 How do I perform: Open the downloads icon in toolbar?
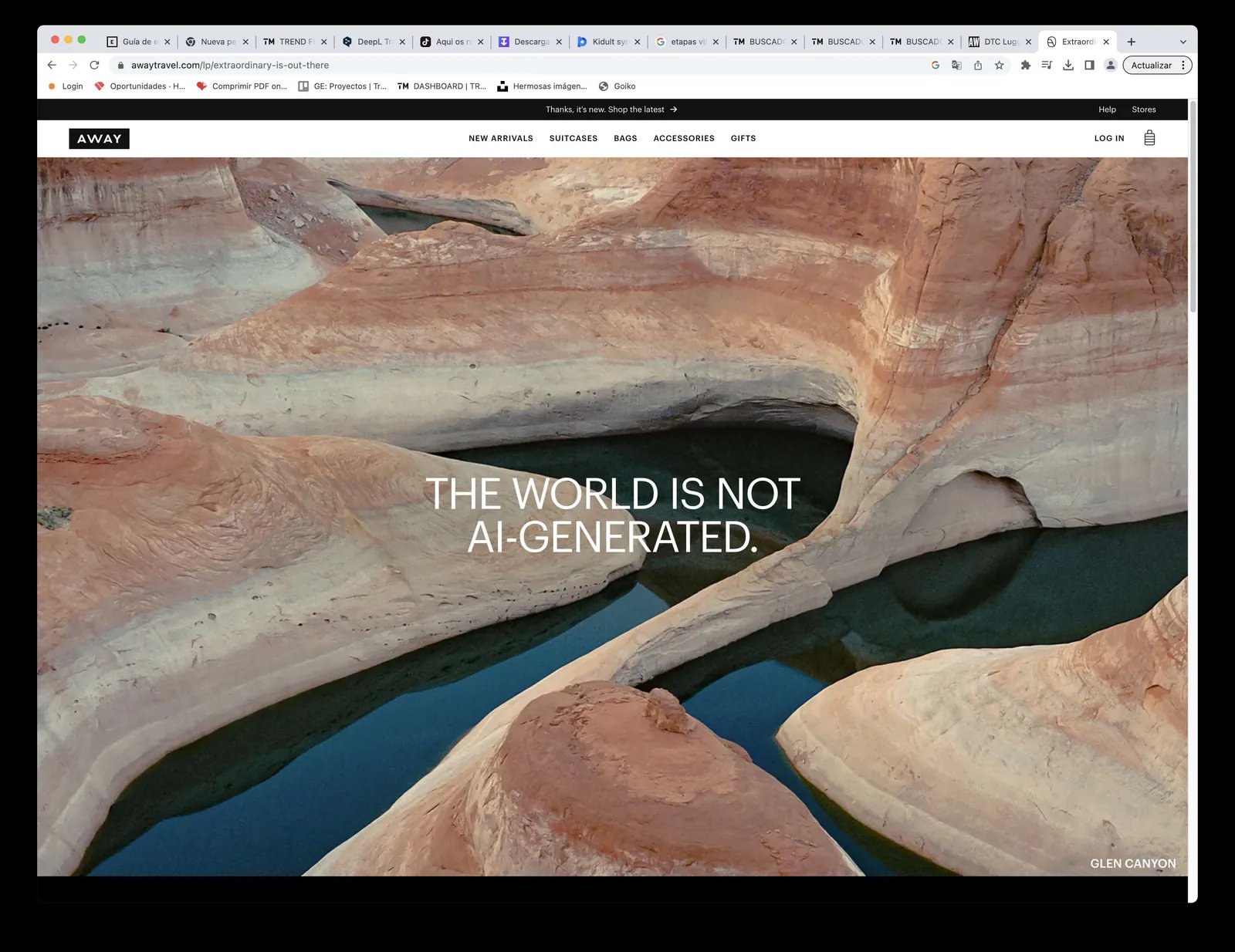tap(1068, 65)
